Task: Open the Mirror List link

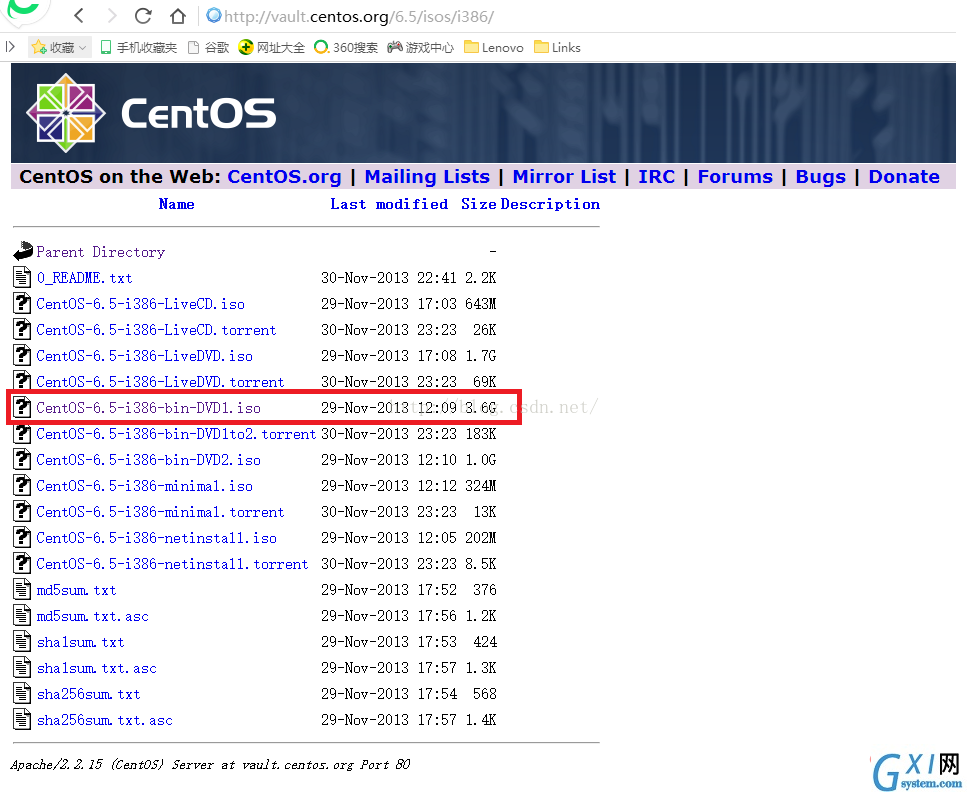Action: pyautogui.click(x=564, y=177)
